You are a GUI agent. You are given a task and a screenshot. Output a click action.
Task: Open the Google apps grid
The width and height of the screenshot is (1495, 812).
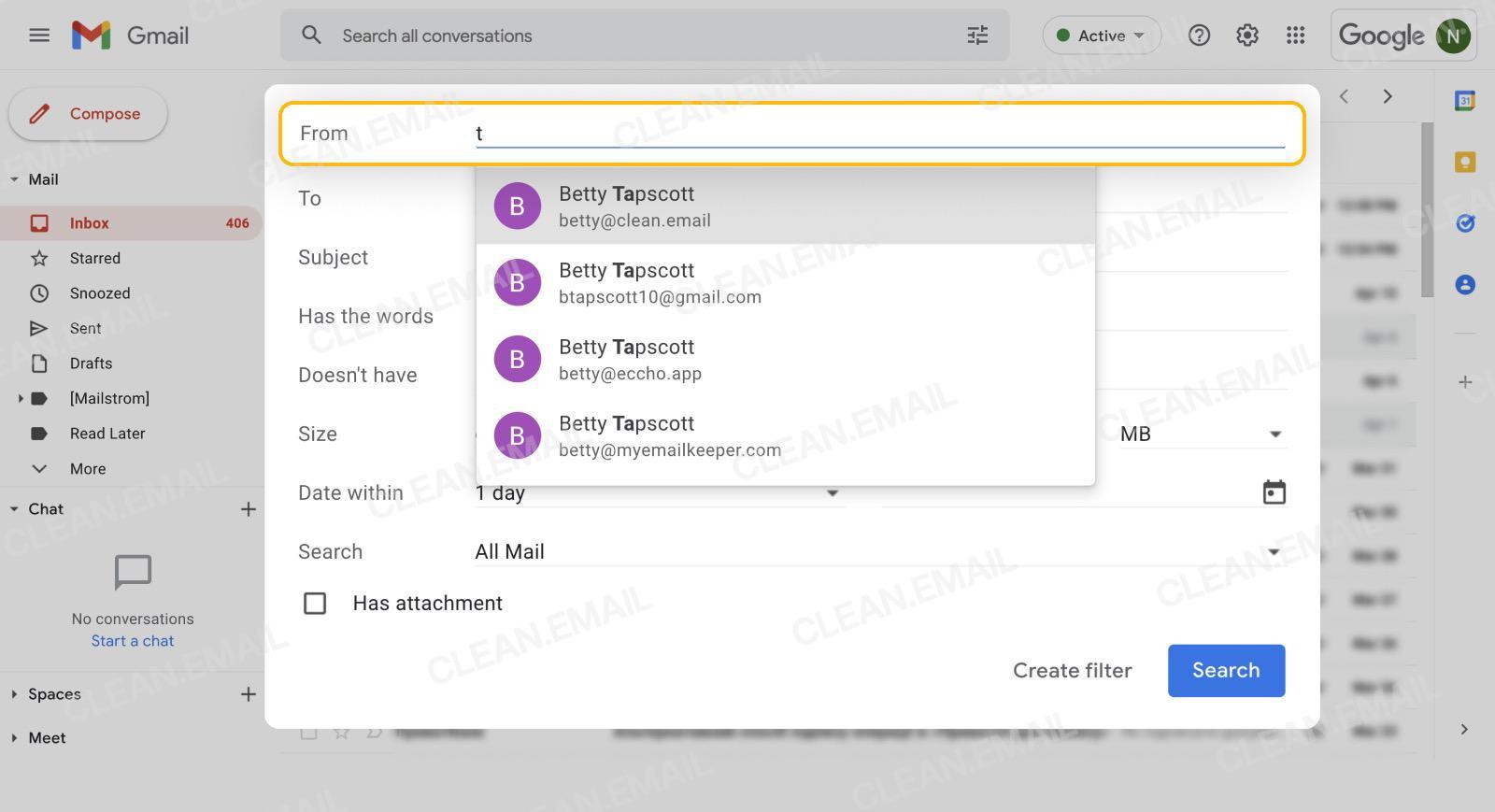(1295, 36)
